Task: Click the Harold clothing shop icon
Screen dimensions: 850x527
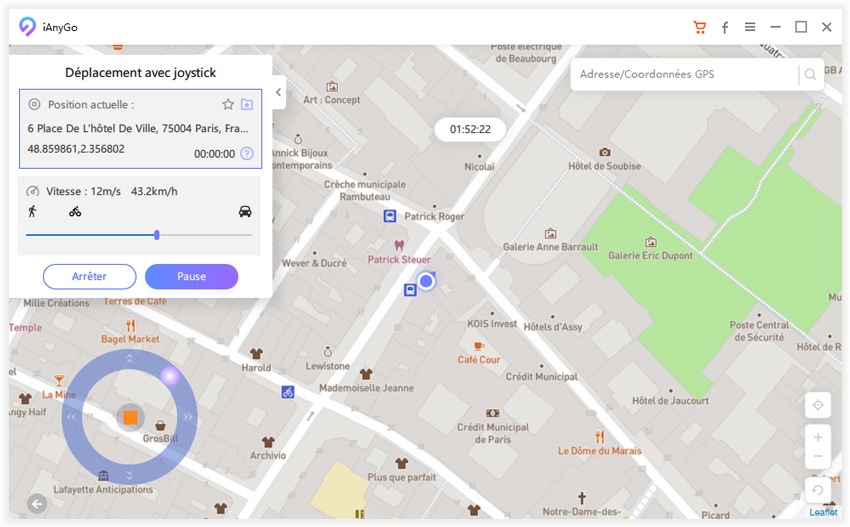Action: (256, 354)
